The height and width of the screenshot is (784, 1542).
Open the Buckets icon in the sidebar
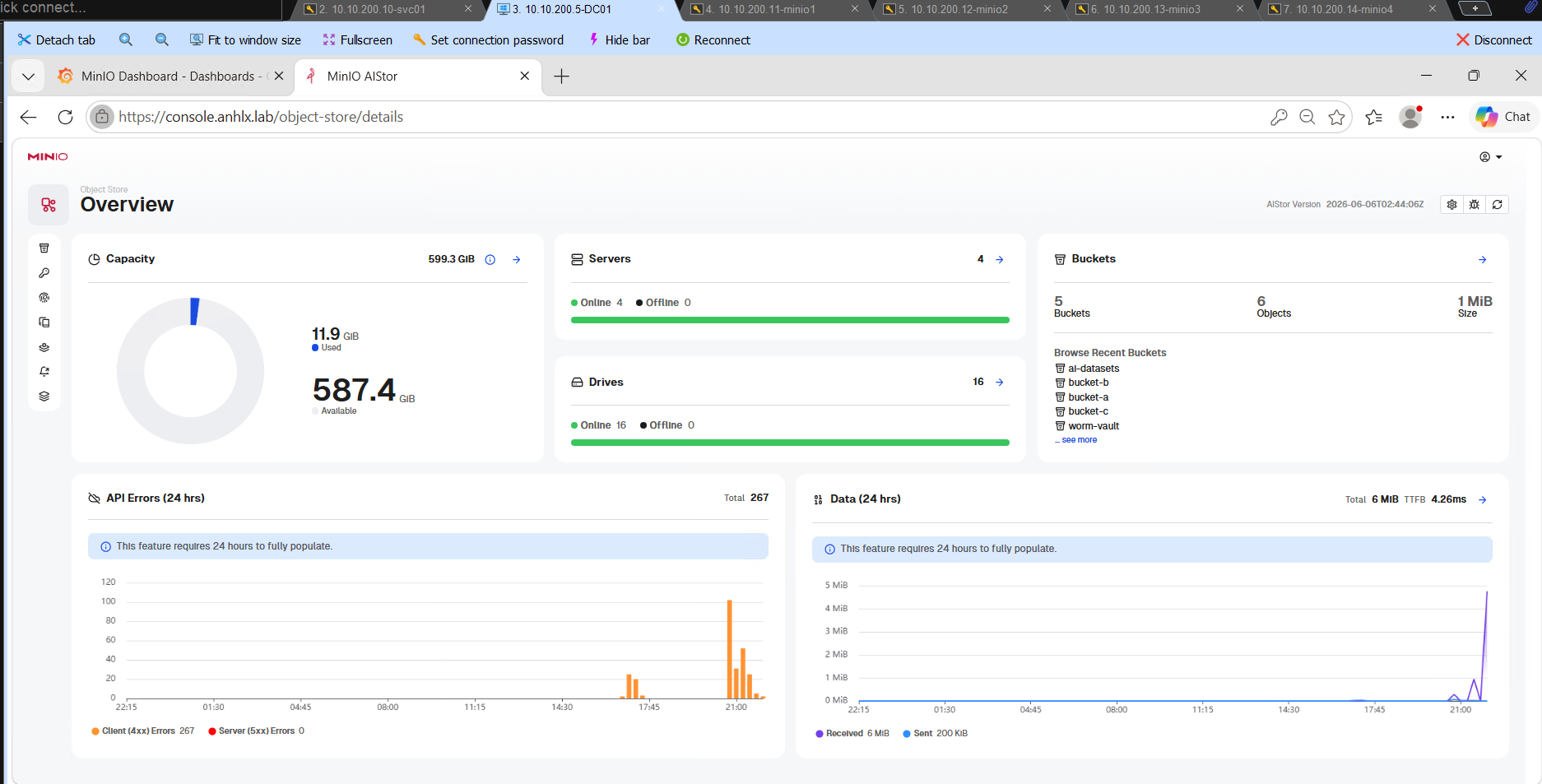tap(44, 248)
